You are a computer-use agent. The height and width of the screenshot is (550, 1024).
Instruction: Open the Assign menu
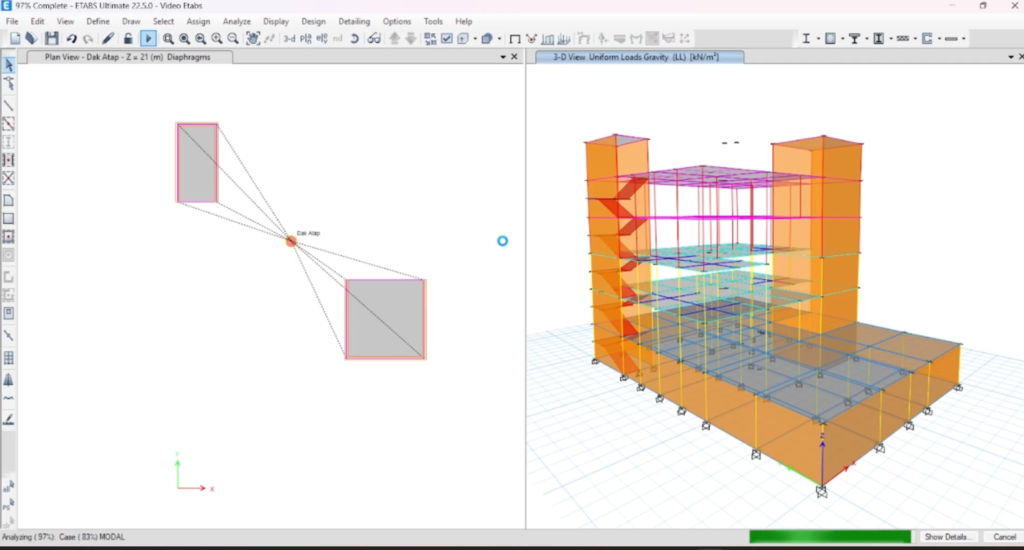pos(198,22)
